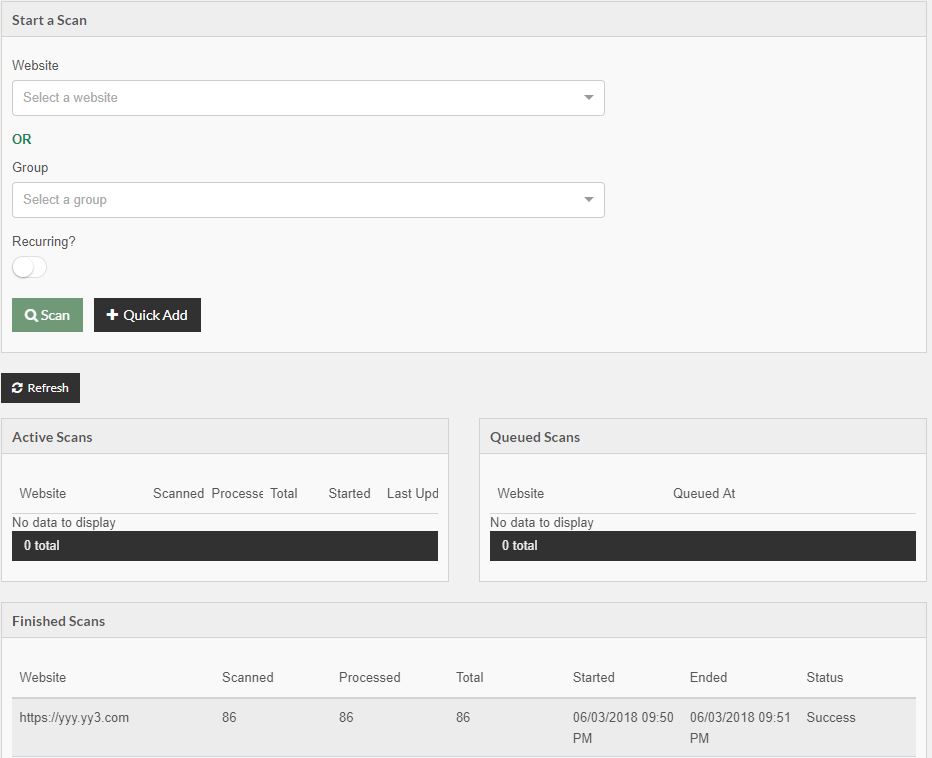Sort Active Scans by Started column

(x=350, y=493)
